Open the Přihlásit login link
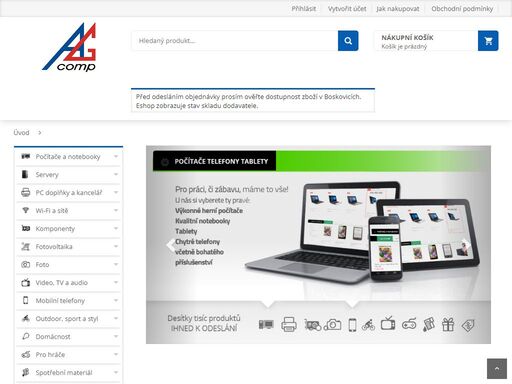 304,9
